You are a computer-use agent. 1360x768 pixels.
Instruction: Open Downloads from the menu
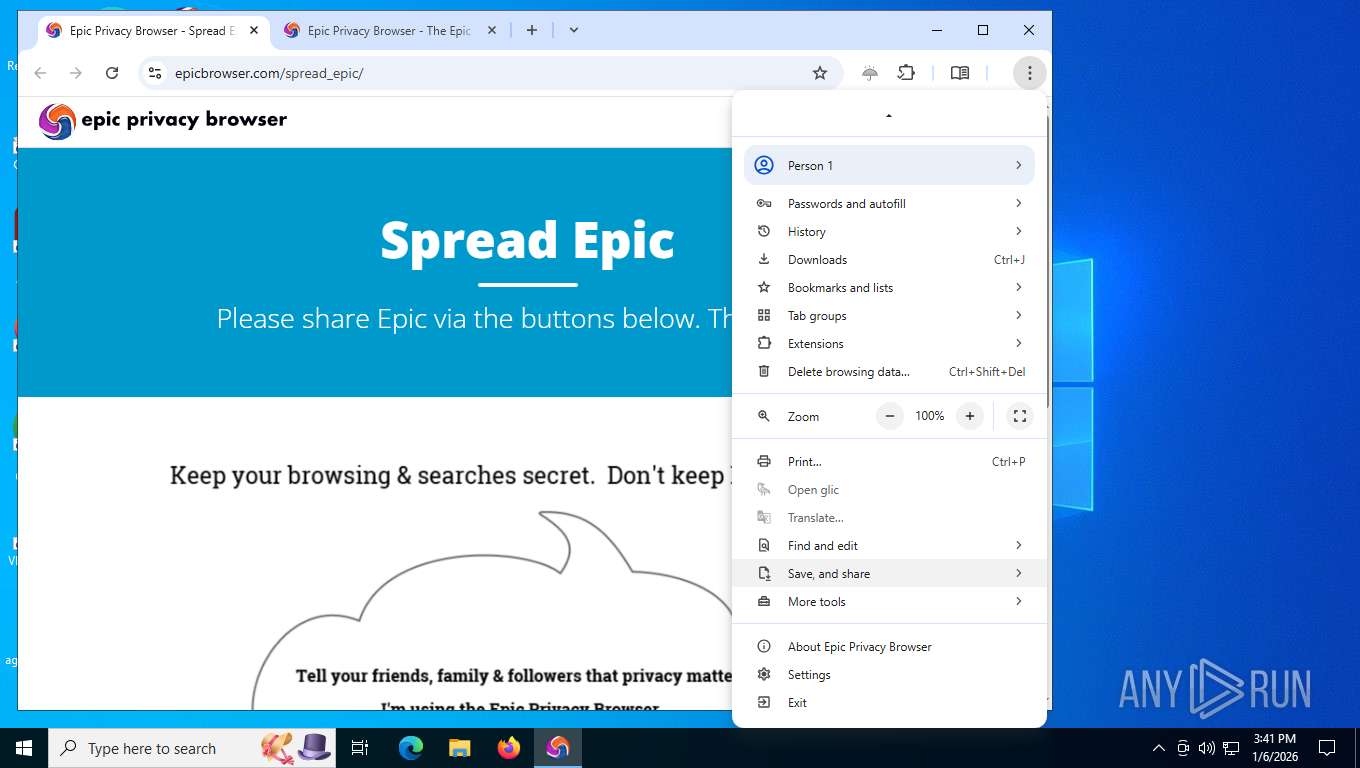point(889,259)
